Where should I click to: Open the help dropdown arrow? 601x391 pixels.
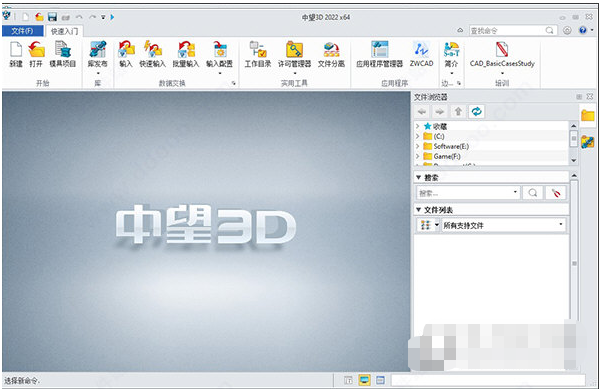(x=593, y=30)
